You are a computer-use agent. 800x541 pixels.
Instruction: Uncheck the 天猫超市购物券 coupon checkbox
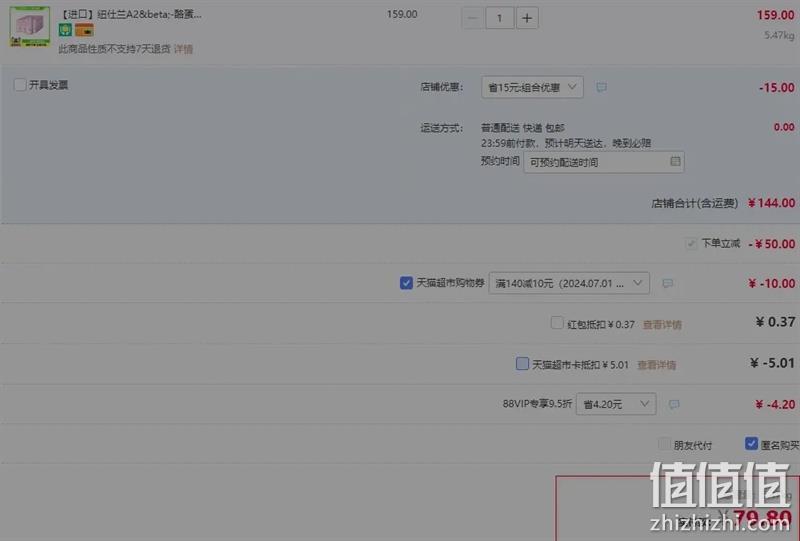[x=406, y=283]
